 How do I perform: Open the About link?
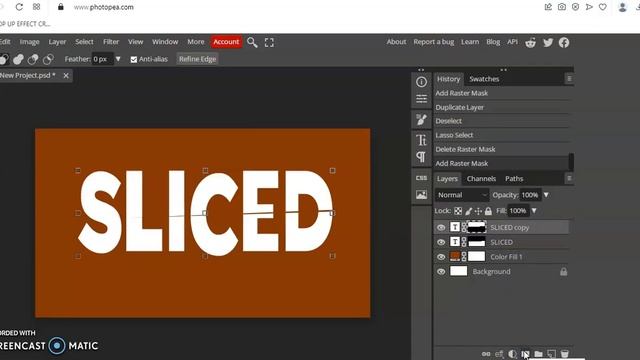pos(396,42)
